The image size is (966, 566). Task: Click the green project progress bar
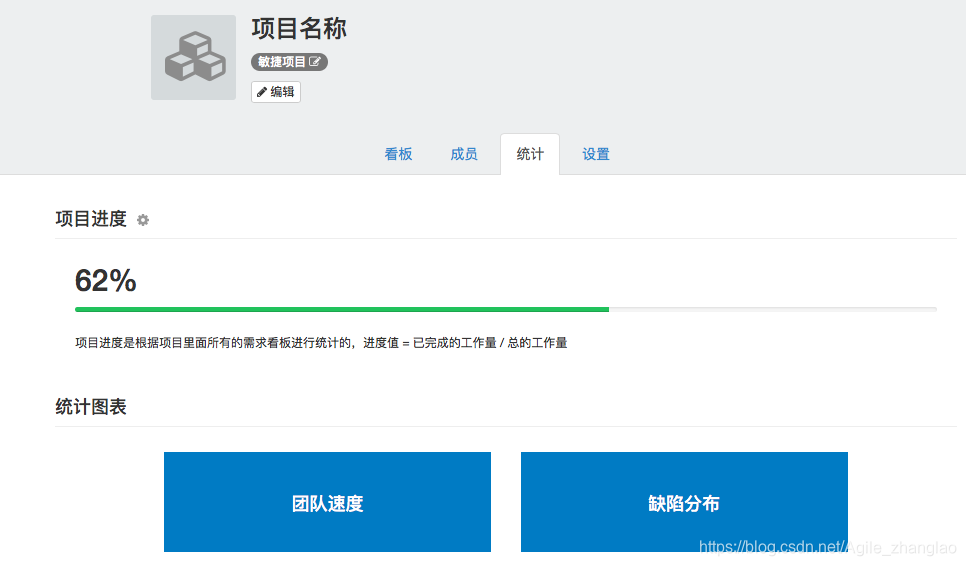pyautogui.click(x=342, y=309)
